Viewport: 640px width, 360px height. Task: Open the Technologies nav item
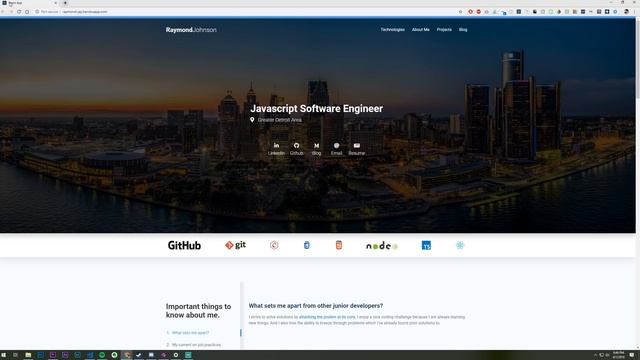click(x=393, y=30)
